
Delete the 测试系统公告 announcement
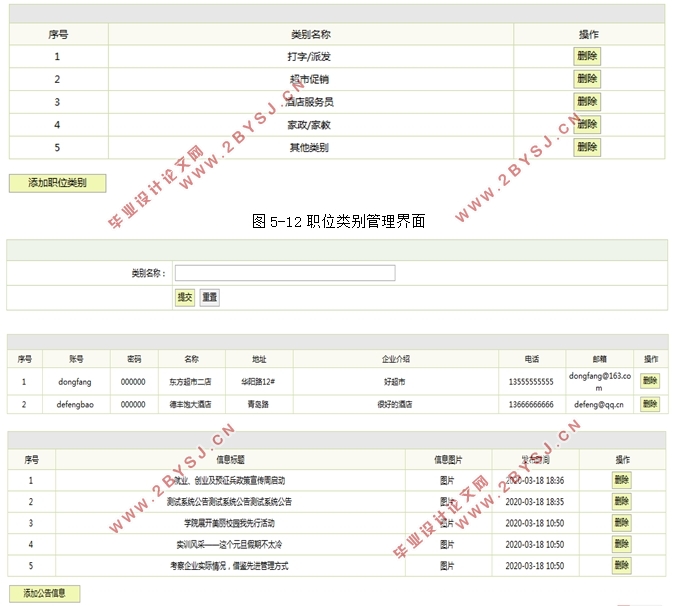pyautogui.click(x=622, y=501)
